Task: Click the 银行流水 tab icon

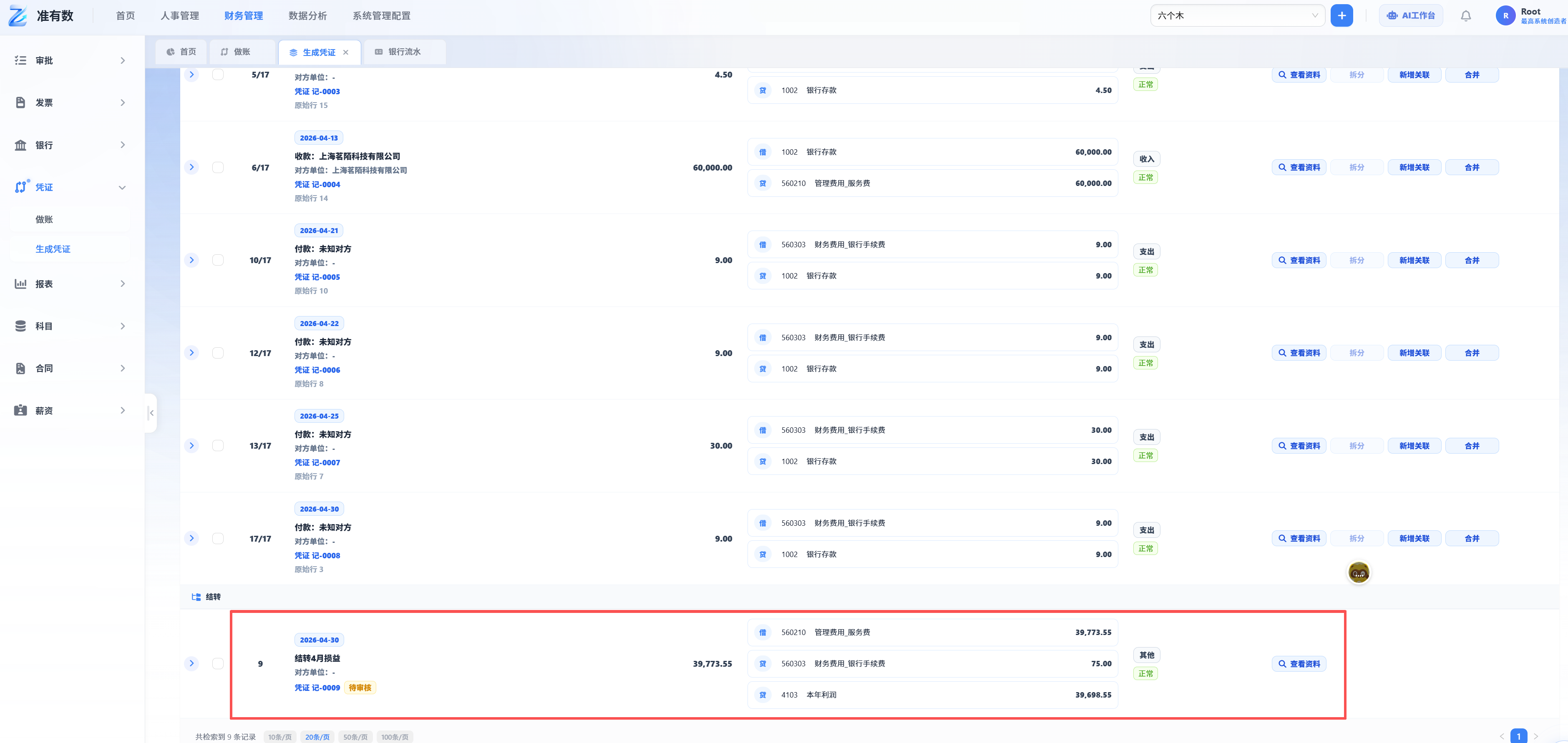Action: [379, 52]
